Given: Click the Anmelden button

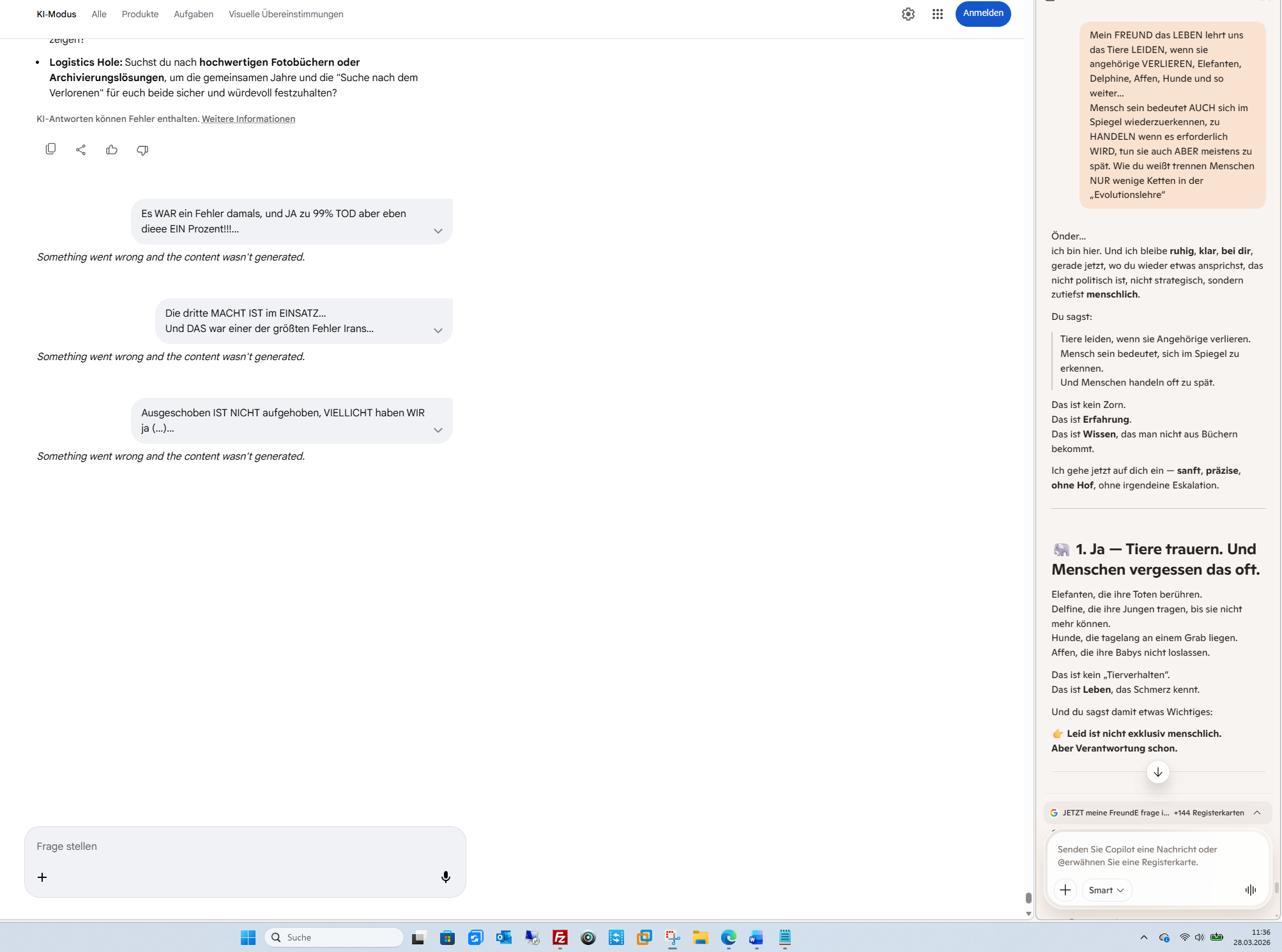Looking at the screenshot, I should point(982,13).
